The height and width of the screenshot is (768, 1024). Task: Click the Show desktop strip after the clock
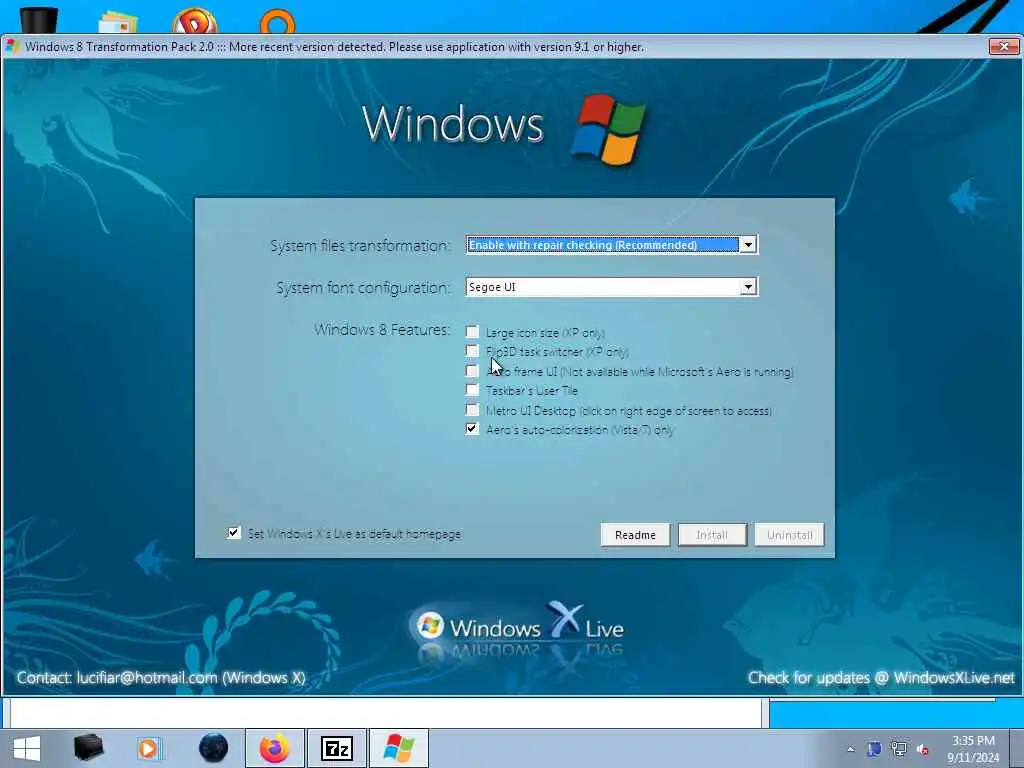click(x=1016, y=748)
